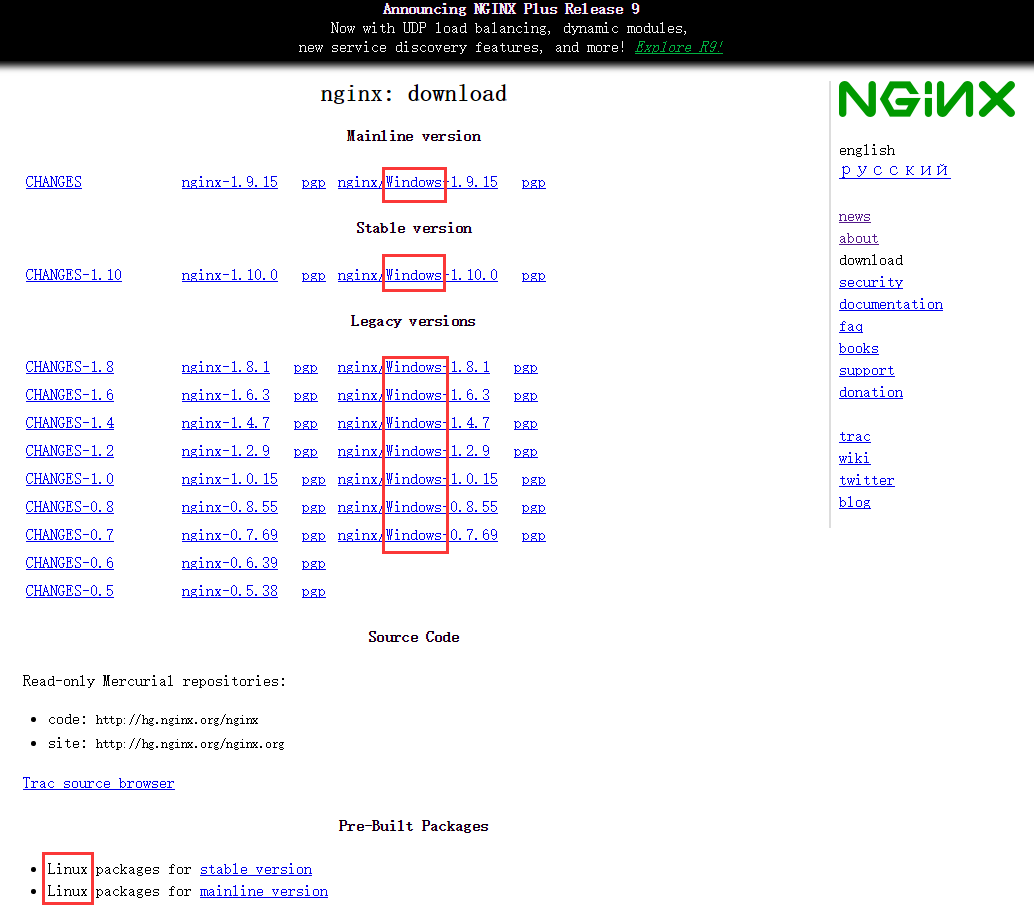Open CHANGES-1.6 link
The height and width of the screenshot is (918, 1034).
pos(69,395)
